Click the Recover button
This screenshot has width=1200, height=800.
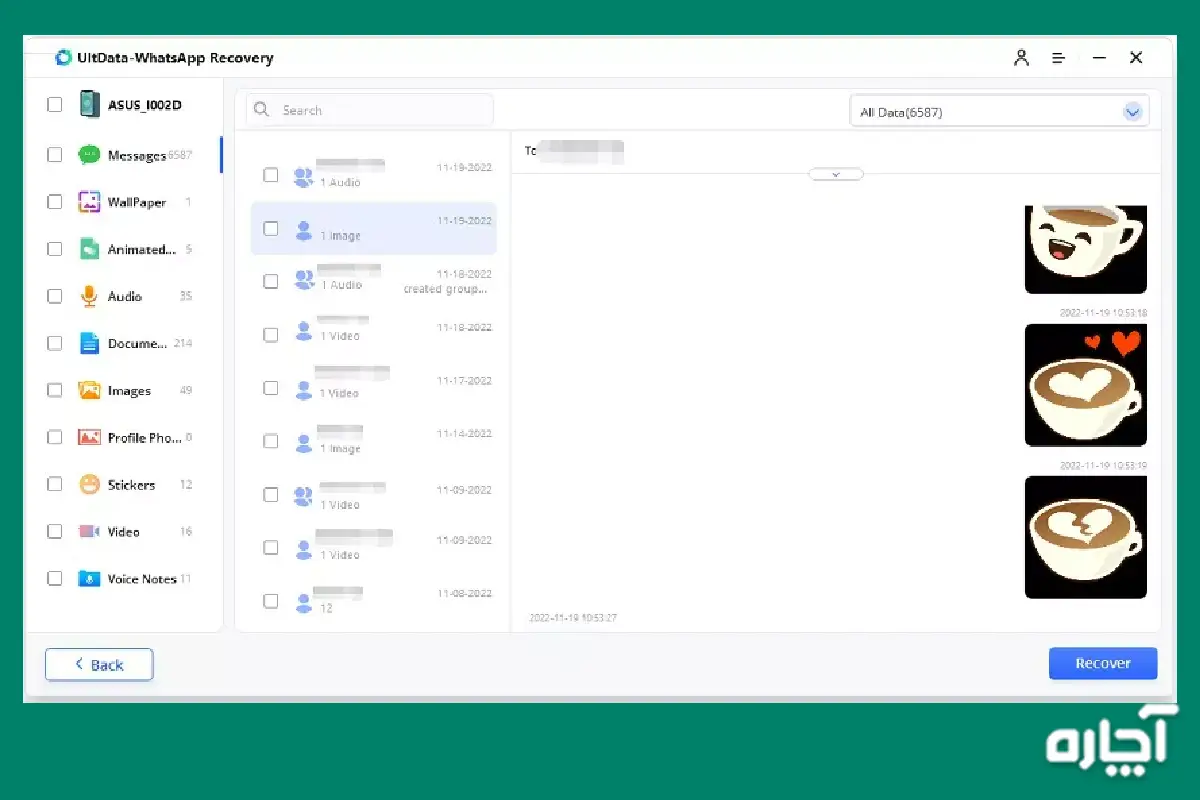coord(1102,663)
